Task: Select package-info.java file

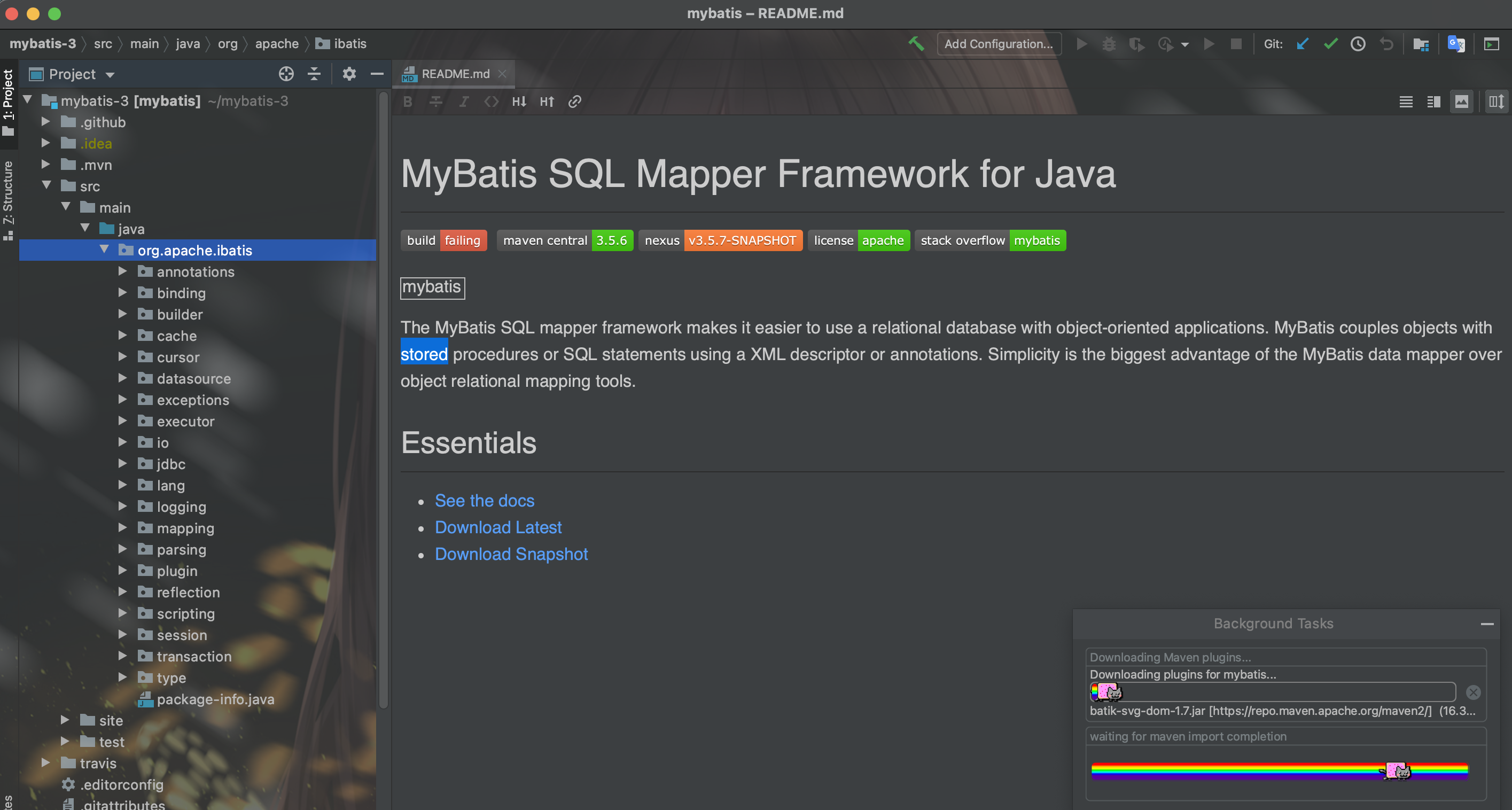Action: point(206,699)
